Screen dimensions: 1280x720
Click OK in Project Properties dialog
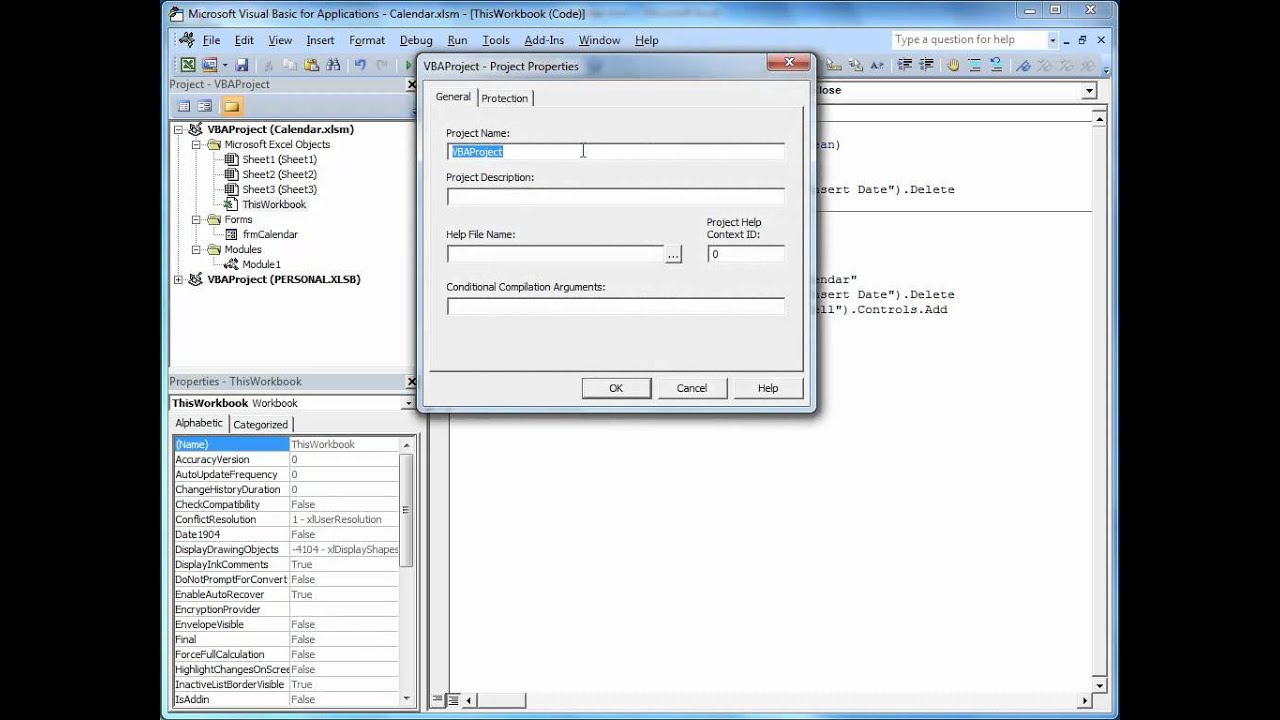point(616,388)
